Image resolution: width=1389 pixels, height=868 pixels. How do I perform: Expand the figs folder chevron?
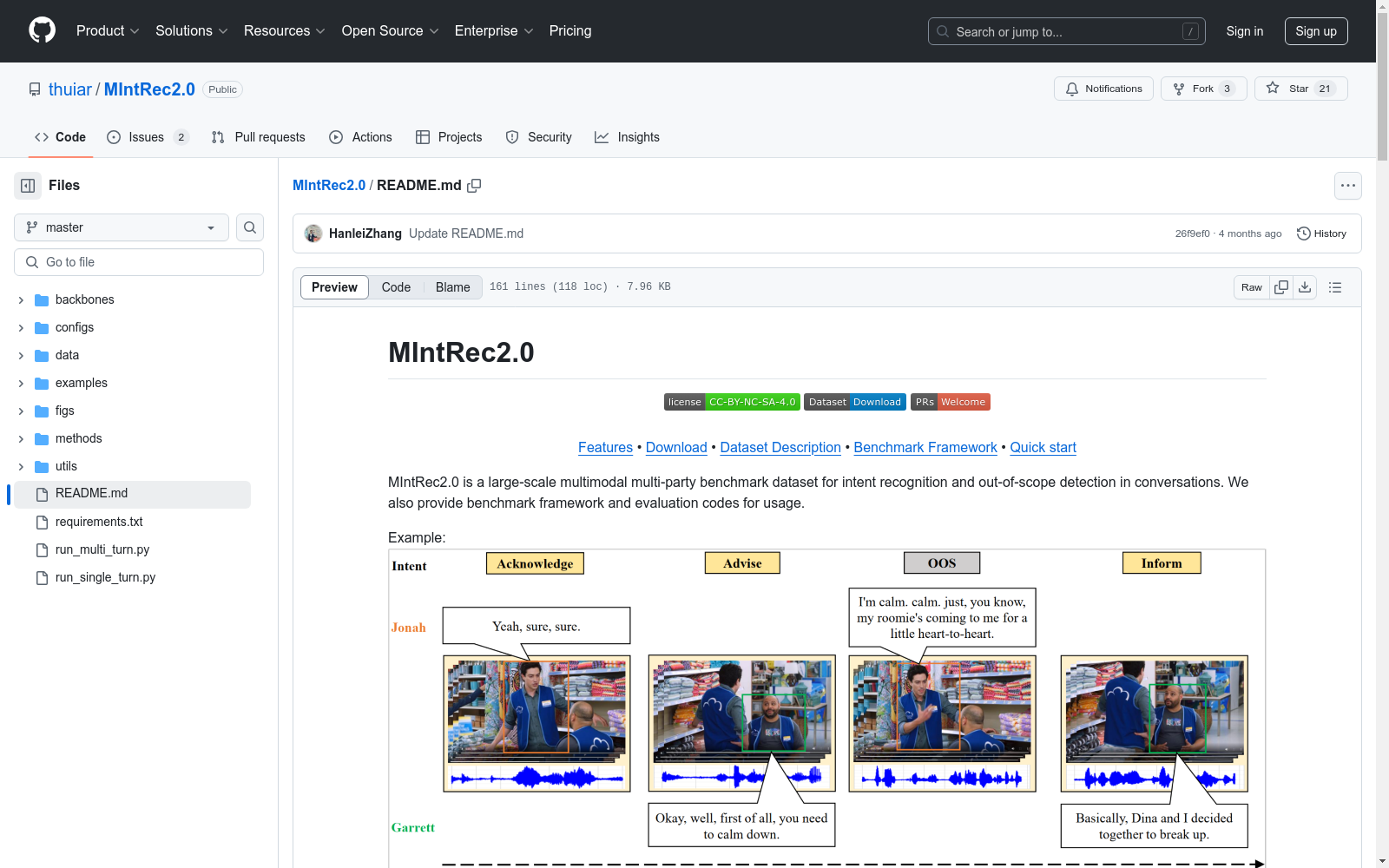21,411
